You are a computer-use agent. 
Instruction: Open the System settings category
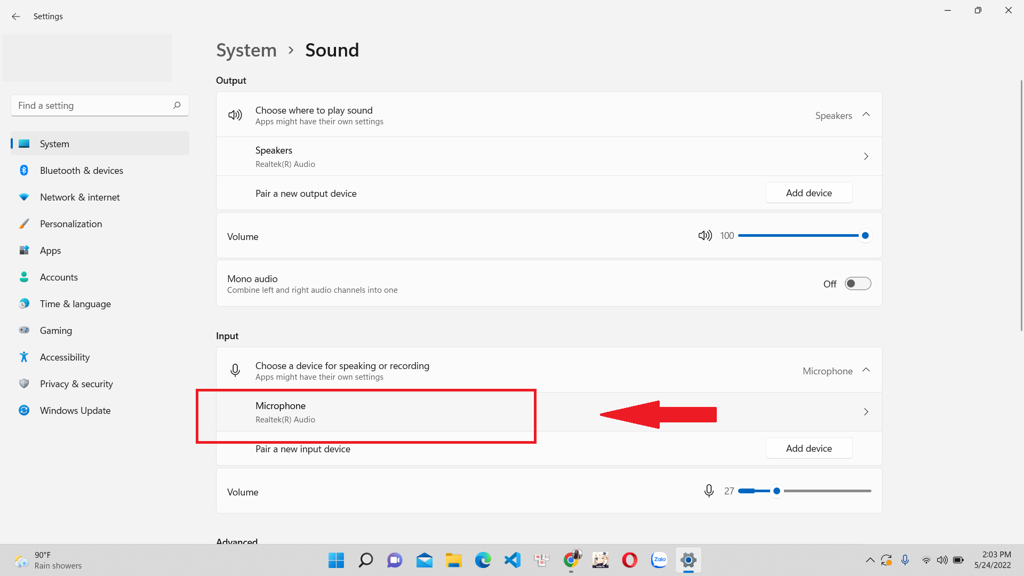(100, 144)
